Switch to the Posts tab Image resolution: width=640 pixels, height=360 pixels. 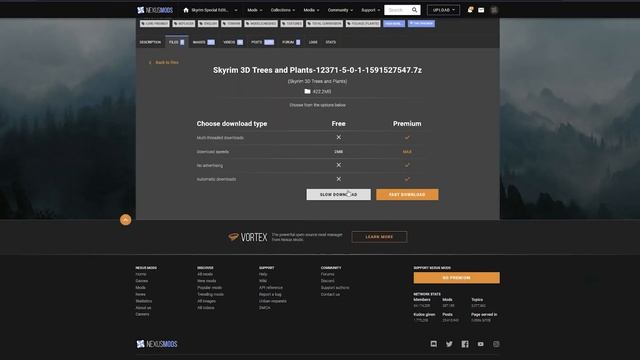coord(262,42)
